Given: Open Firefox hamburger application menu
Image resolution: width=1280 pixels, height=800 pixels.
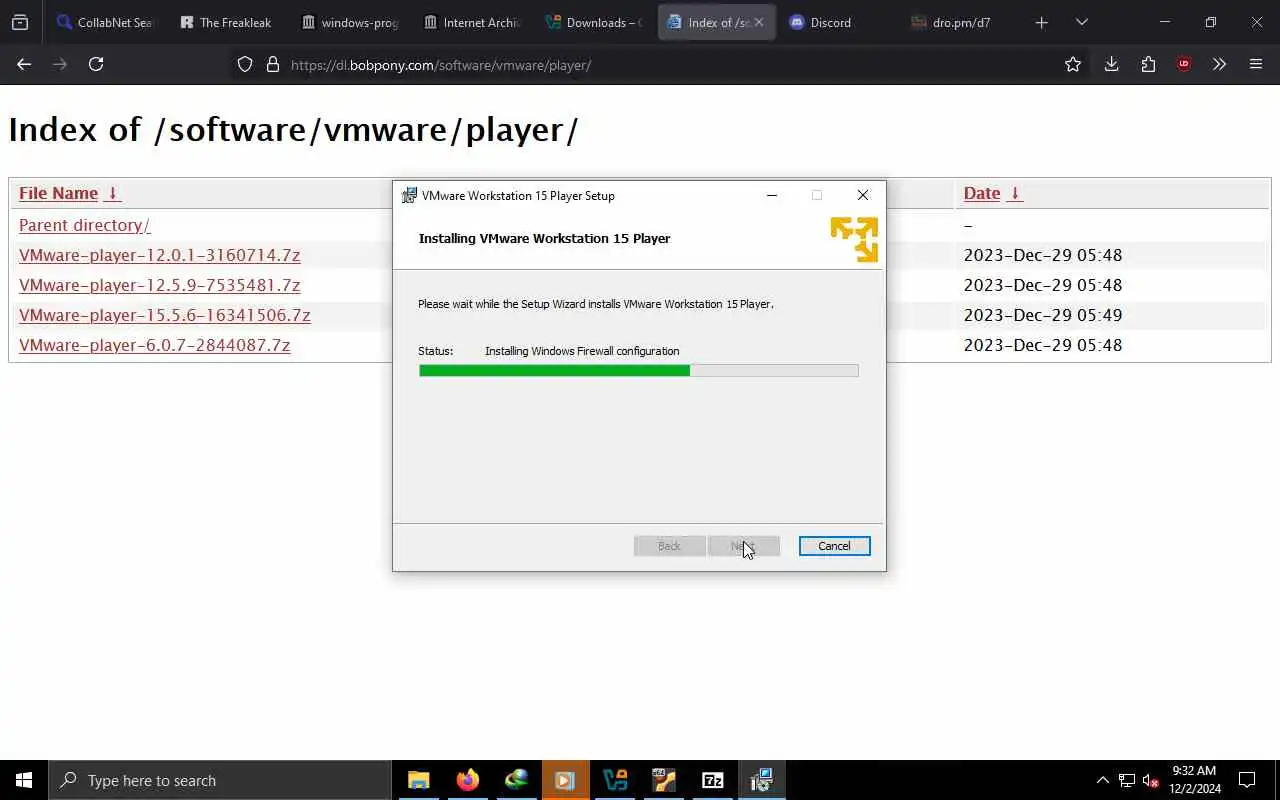Looking at the screenshot, I should [x=1256, y=64].
